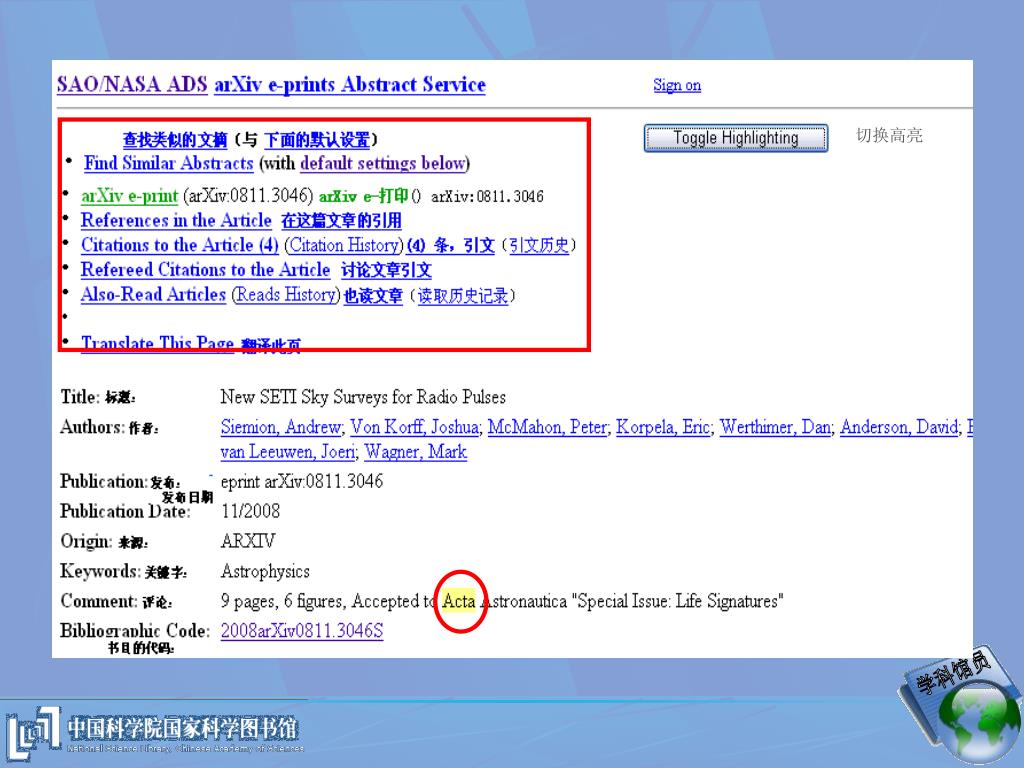Open author link Siemion, Andrew

(x=281, y=427)
